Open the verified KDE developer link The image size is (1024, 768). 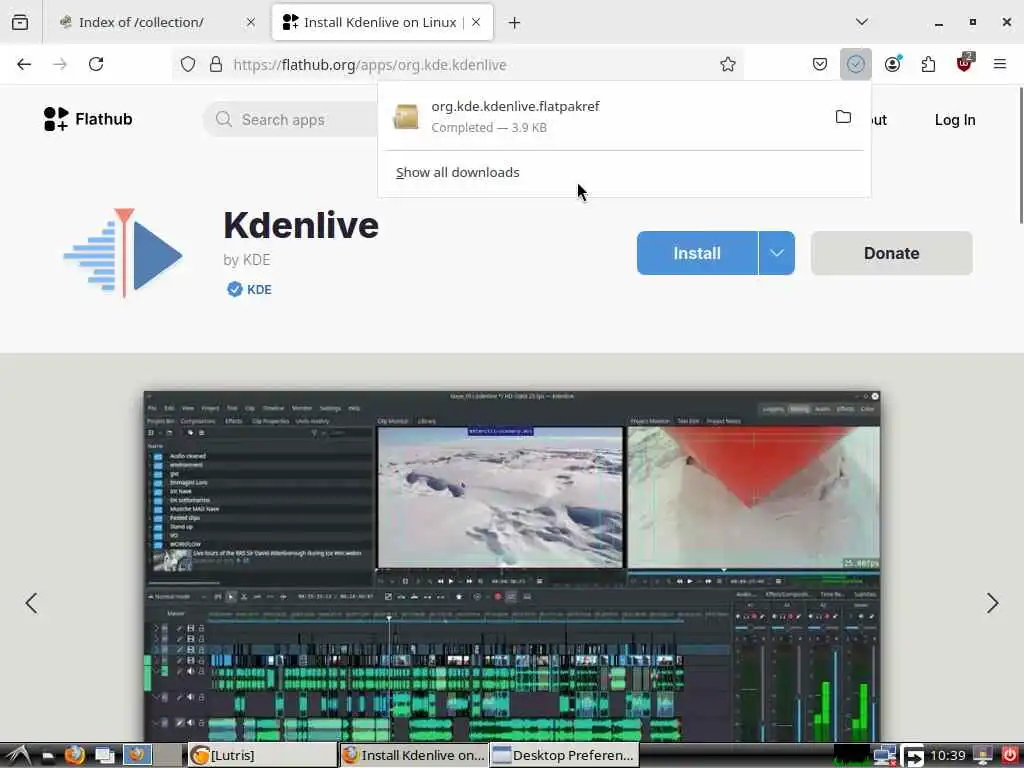249,289
